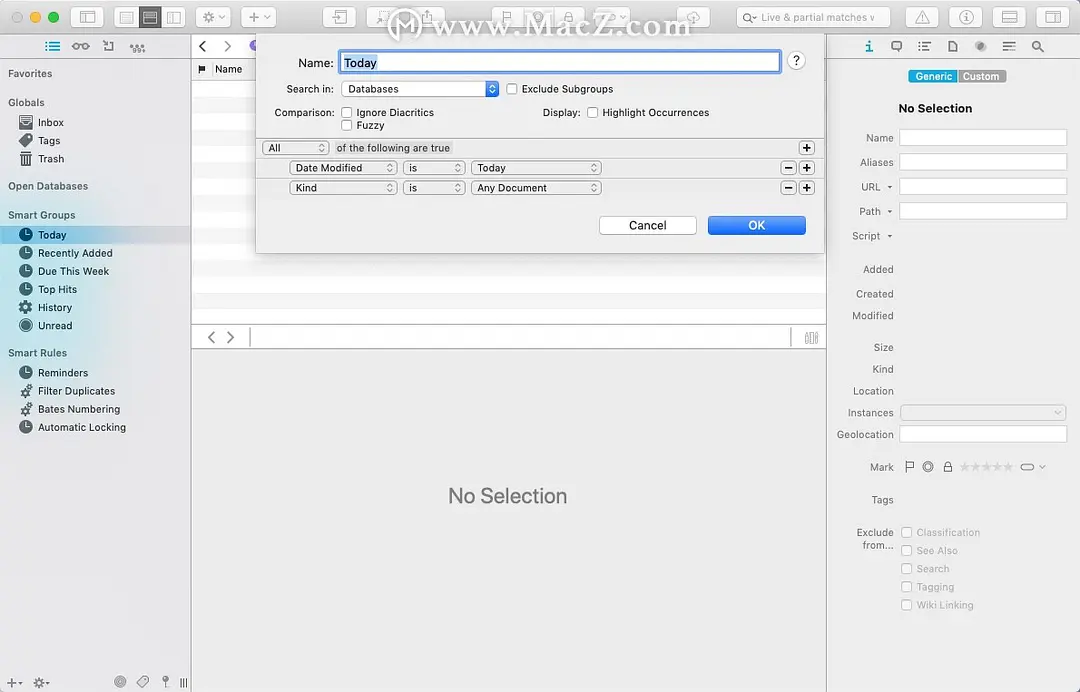Select the Recently Added smart group

click(75, 253)
